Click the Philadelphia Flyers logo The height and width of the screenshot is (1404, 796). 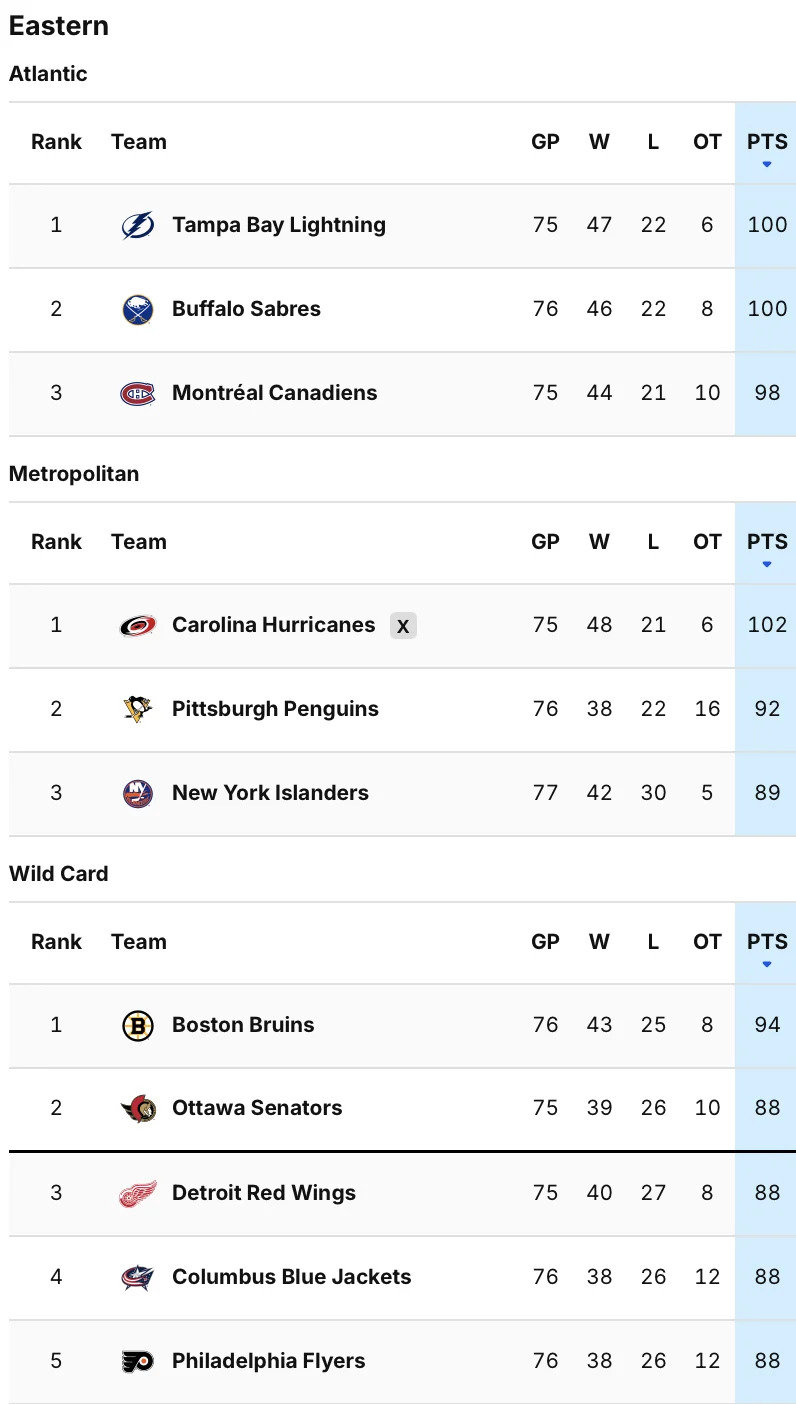(138, 1362)
